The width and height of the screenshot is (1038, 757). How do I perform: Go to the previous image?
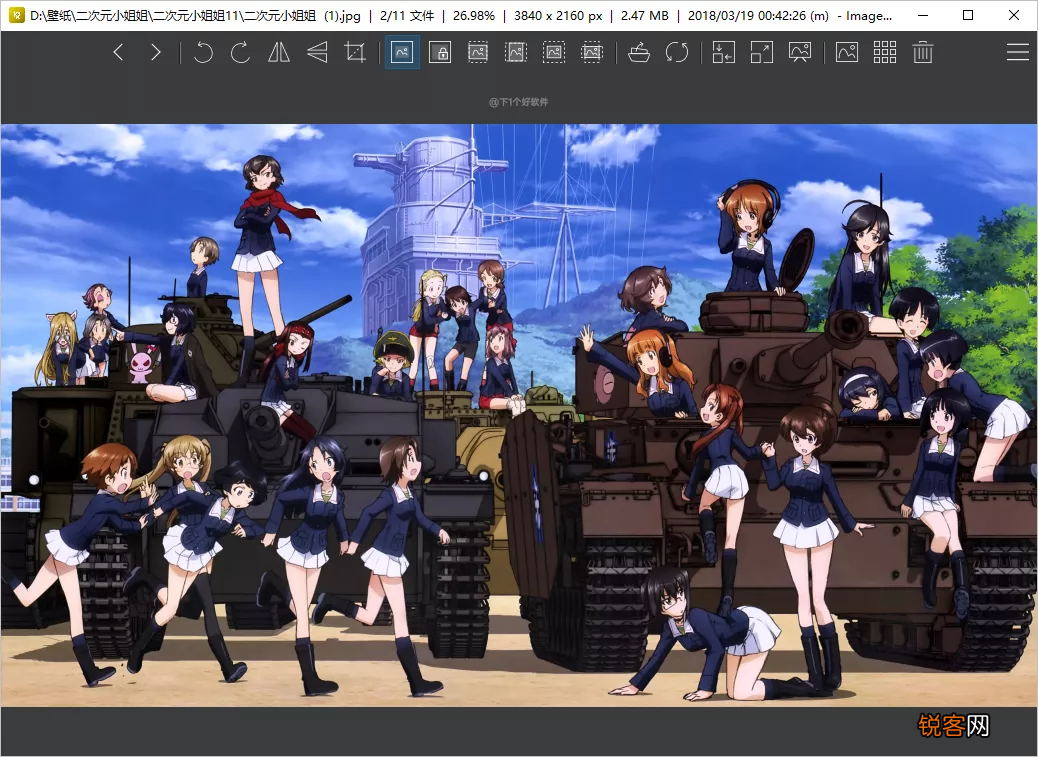(x=118, y=52)
